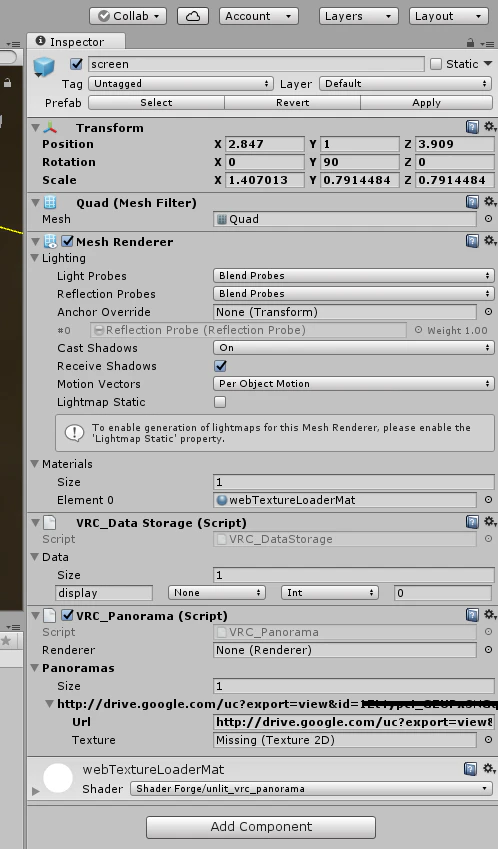Open the Account menu
The height and width of the screenshot is (849, 498).
(259, 16)
